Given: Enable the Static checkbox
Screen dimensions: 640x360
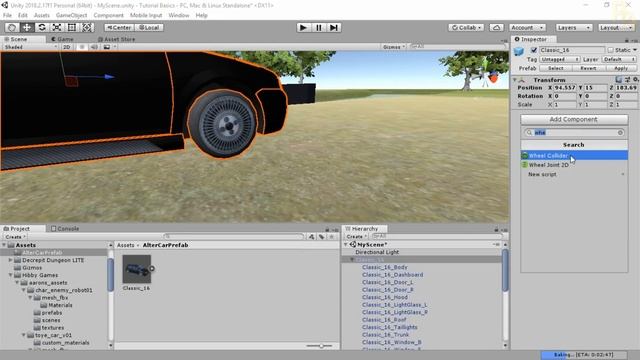Looking at the screenshot, I should 611,50.
